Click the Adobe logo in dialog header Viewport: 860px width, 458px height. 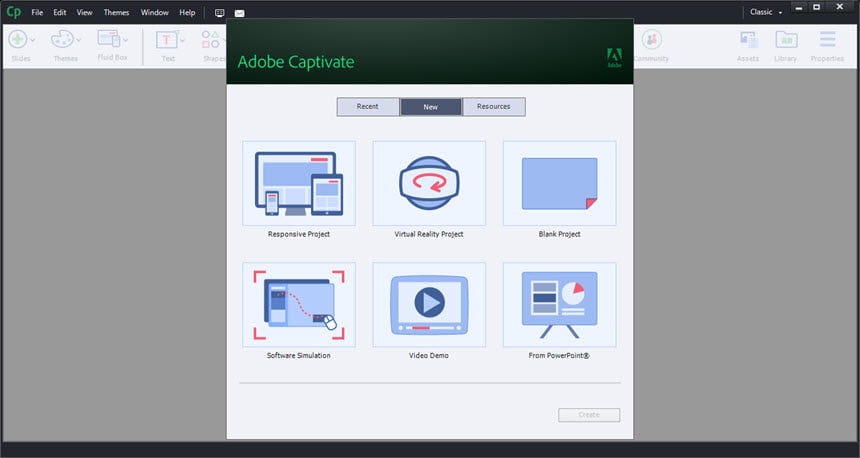point(614,57)
